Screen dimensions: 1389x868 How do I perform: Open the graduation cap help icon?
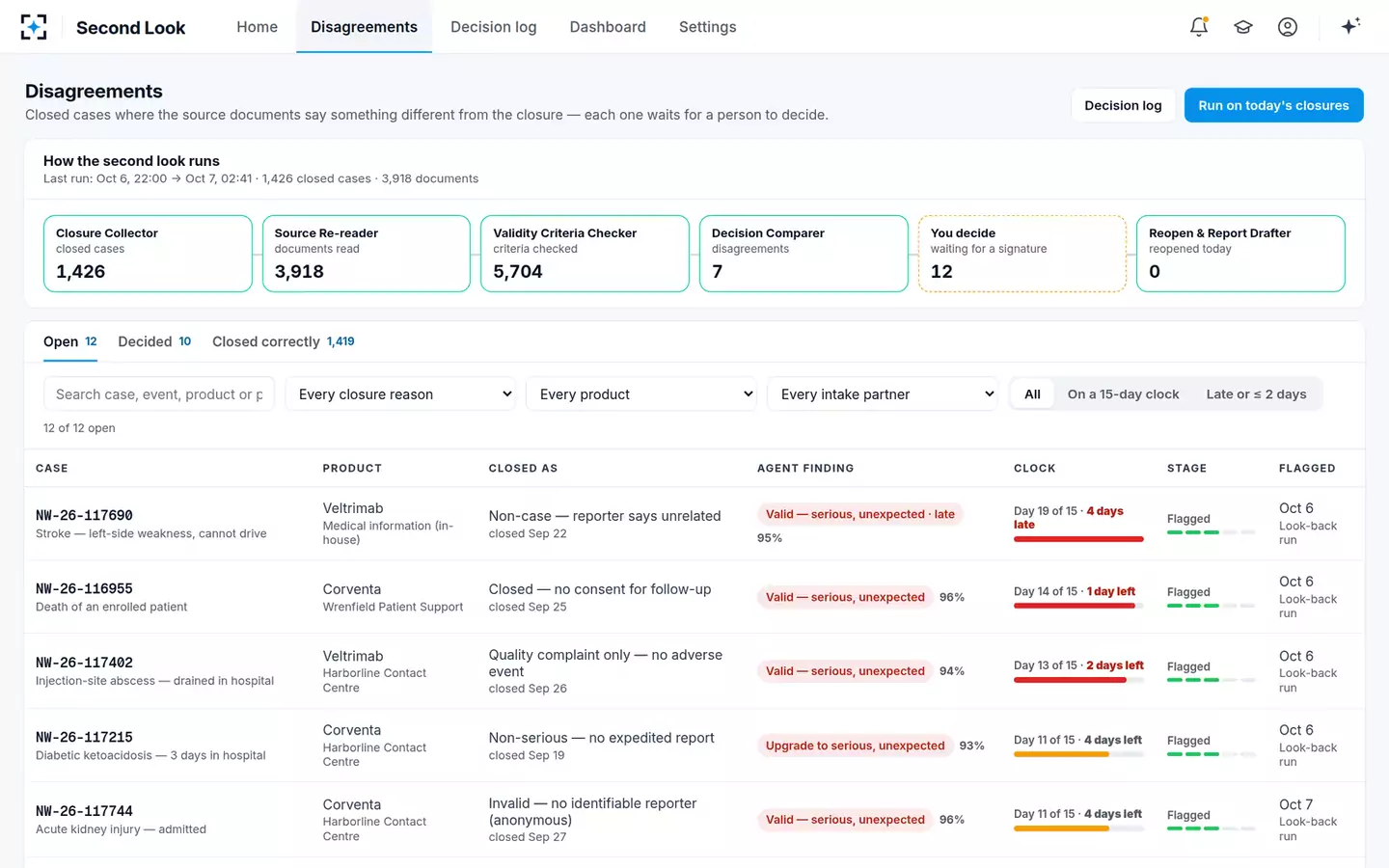[1243, 27]
